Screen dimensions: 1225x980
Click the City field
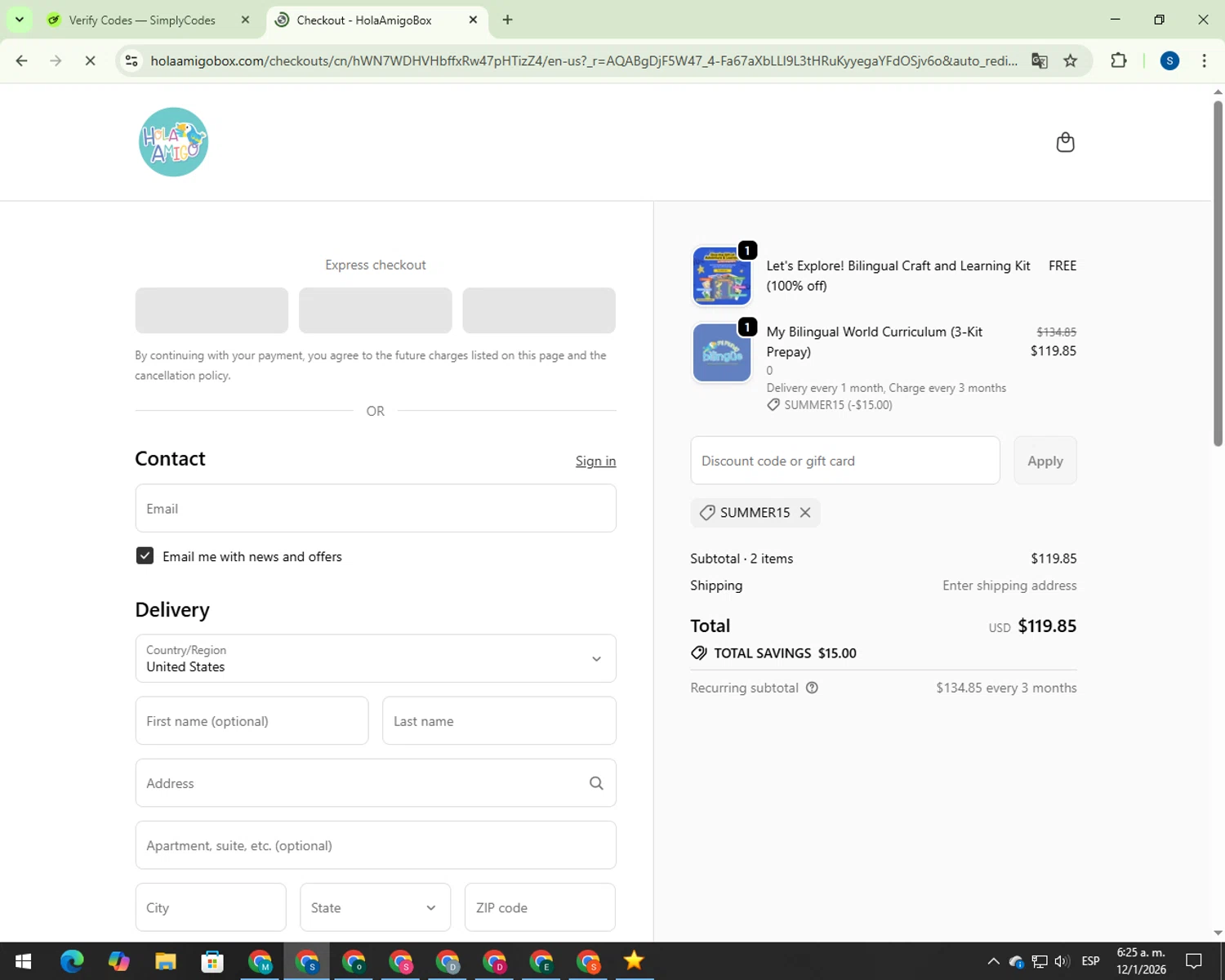pos(211,907)
